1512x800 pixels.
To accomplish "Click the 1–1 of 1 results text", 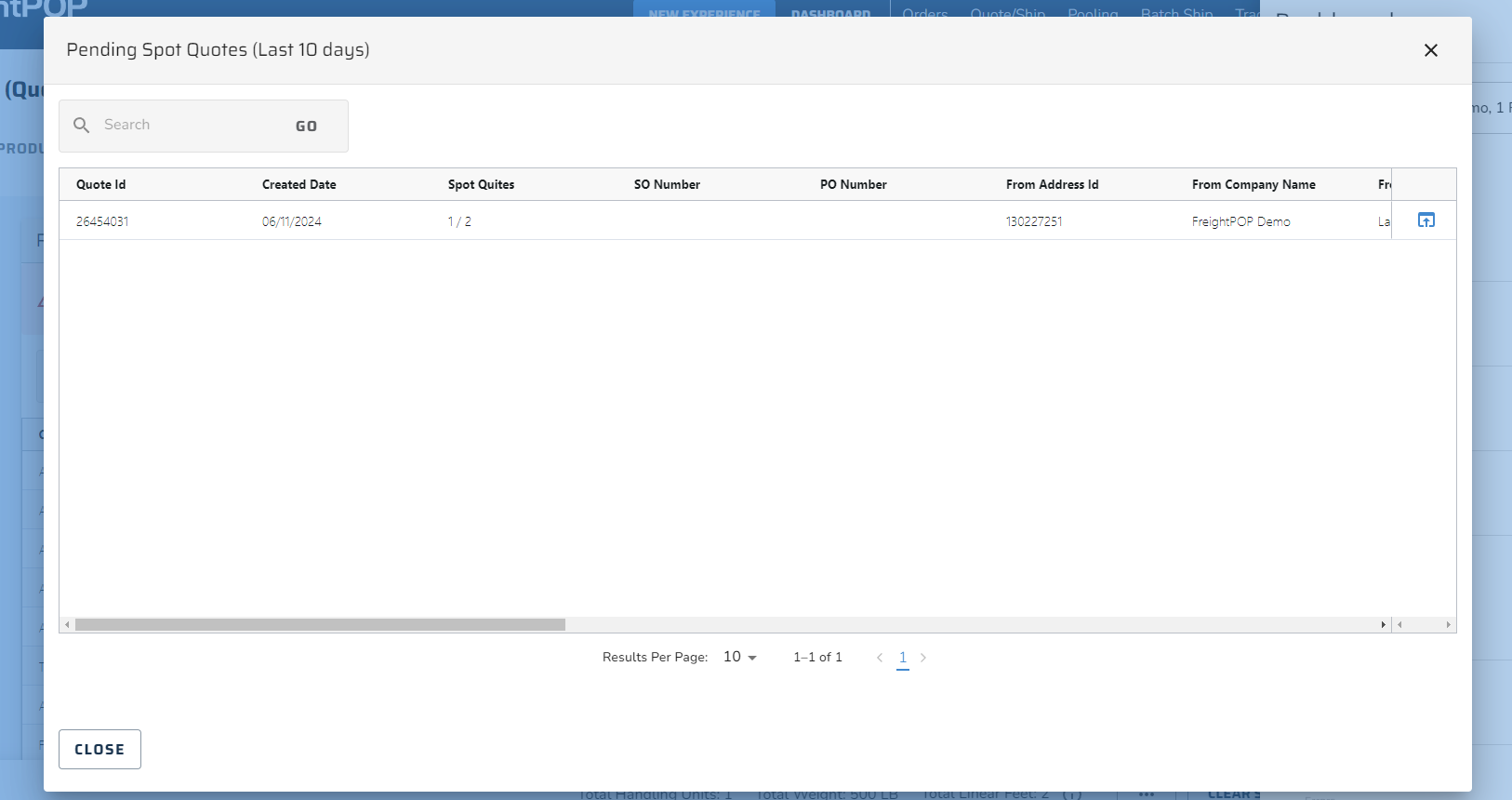I will click(817, 657).
